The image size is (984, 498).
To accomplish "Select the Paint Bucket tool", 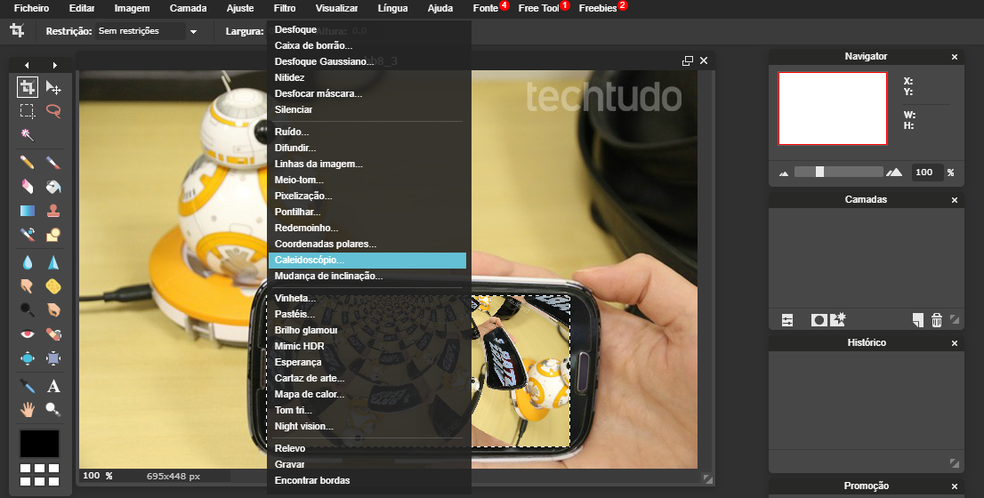I will click(53, 187).
